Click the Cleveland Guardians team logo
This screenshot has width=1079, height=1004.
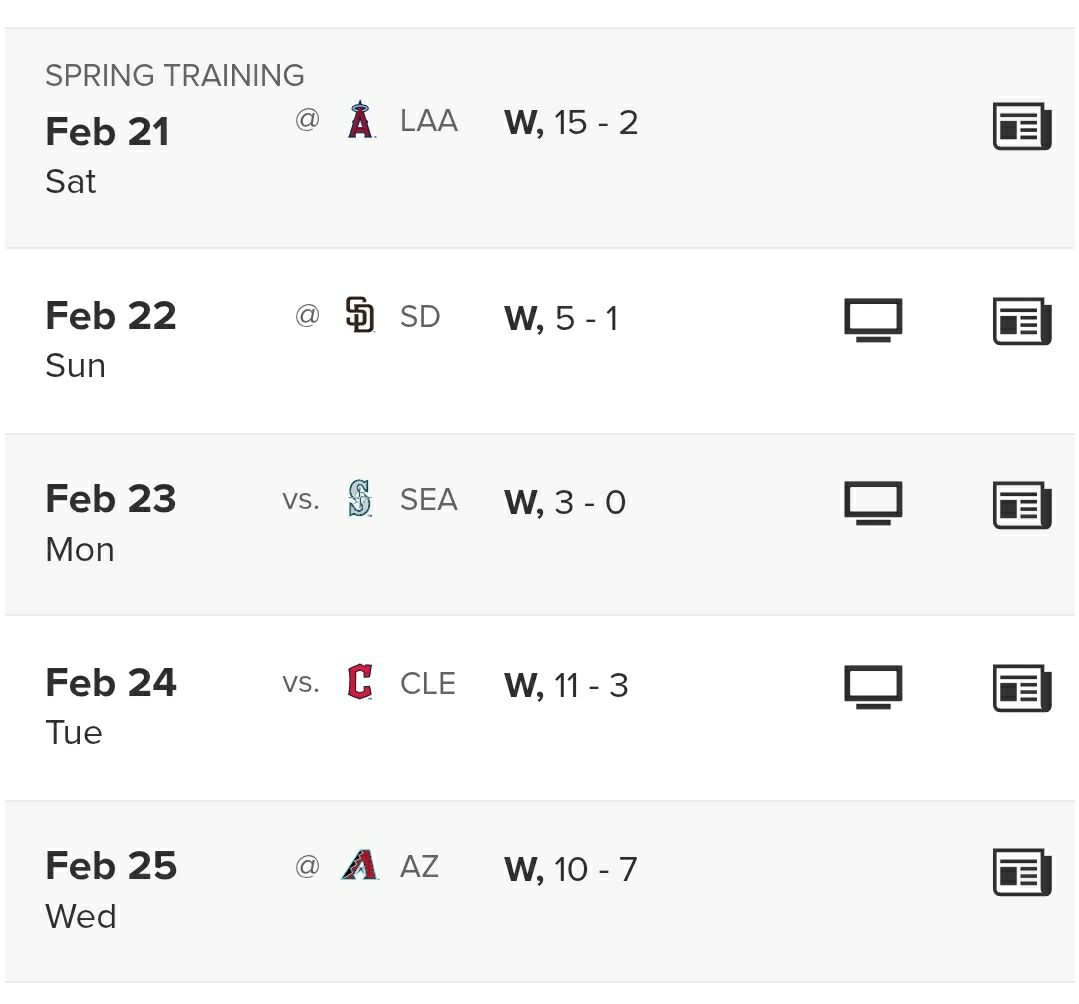tap(359, 683)
